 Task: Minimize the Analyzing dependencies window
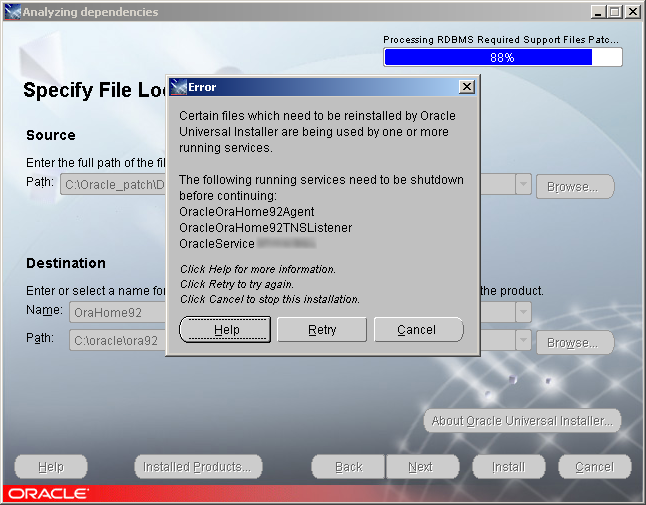[x=598, y=12]
